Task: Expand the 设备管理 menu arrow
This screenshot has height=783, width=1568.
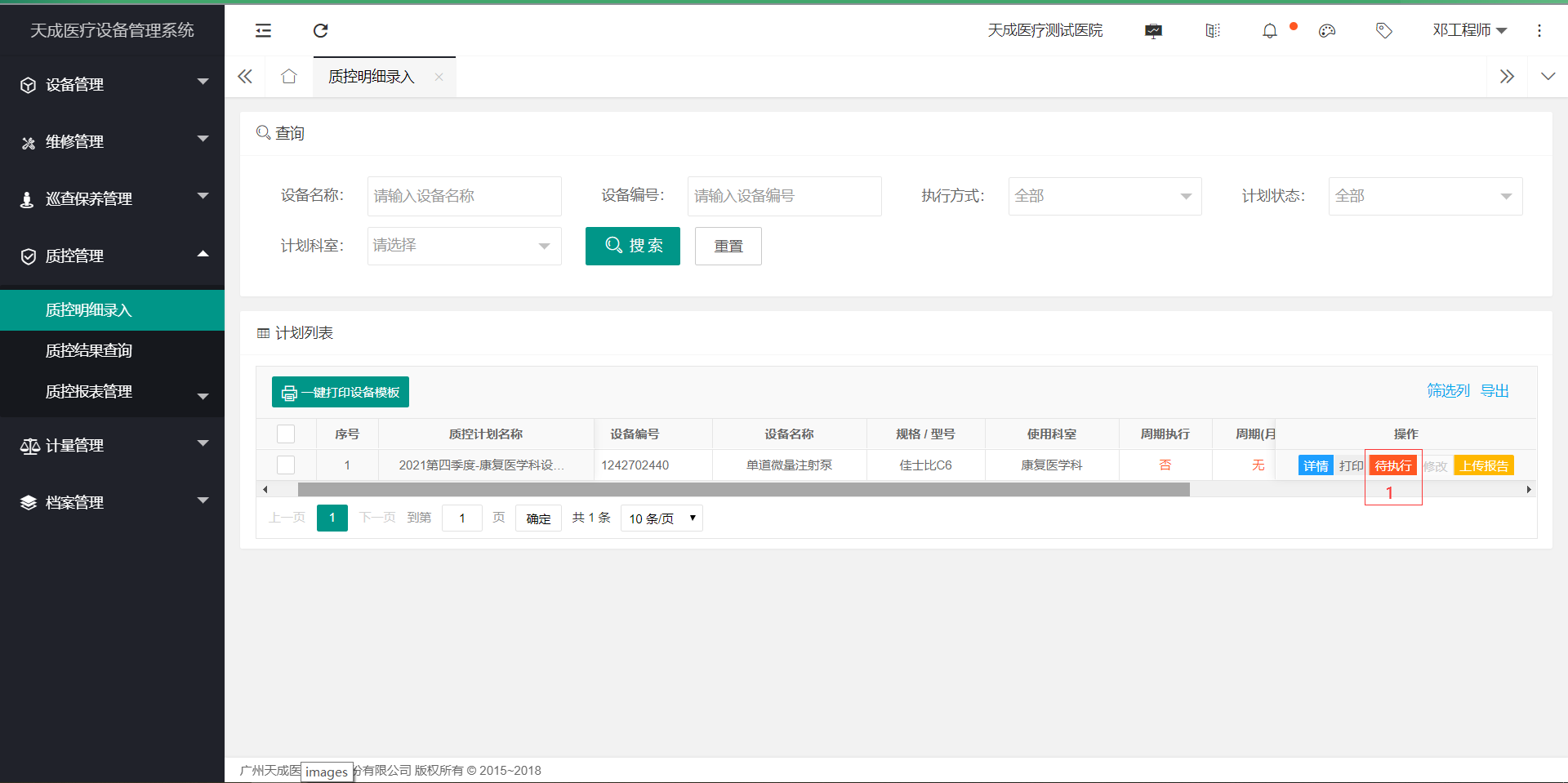Action: point(203,82)
